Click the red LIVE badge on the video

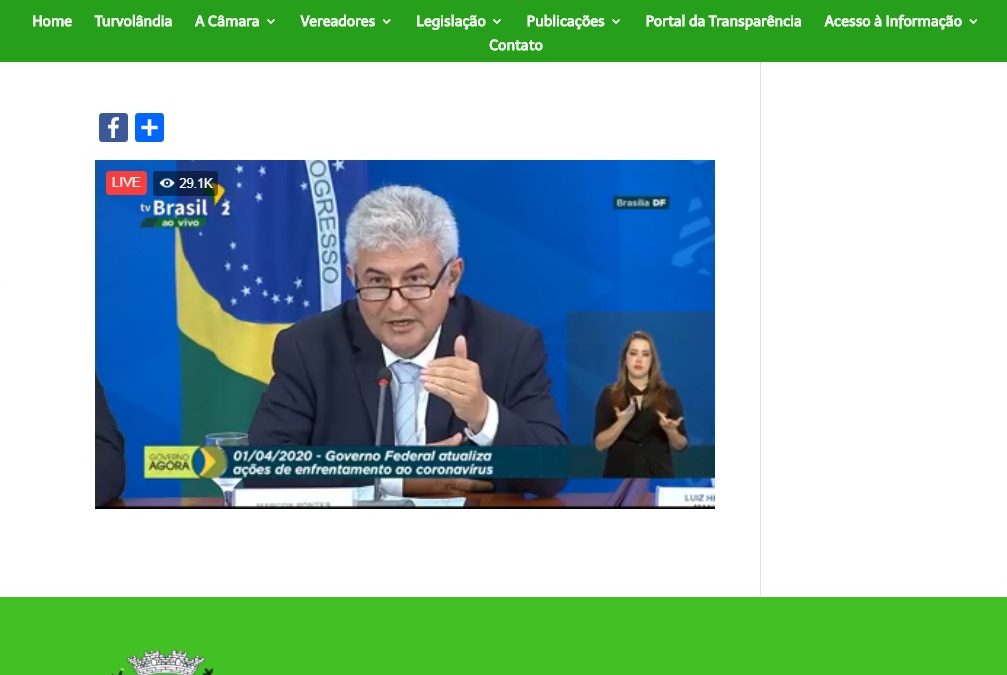point(125,182)
